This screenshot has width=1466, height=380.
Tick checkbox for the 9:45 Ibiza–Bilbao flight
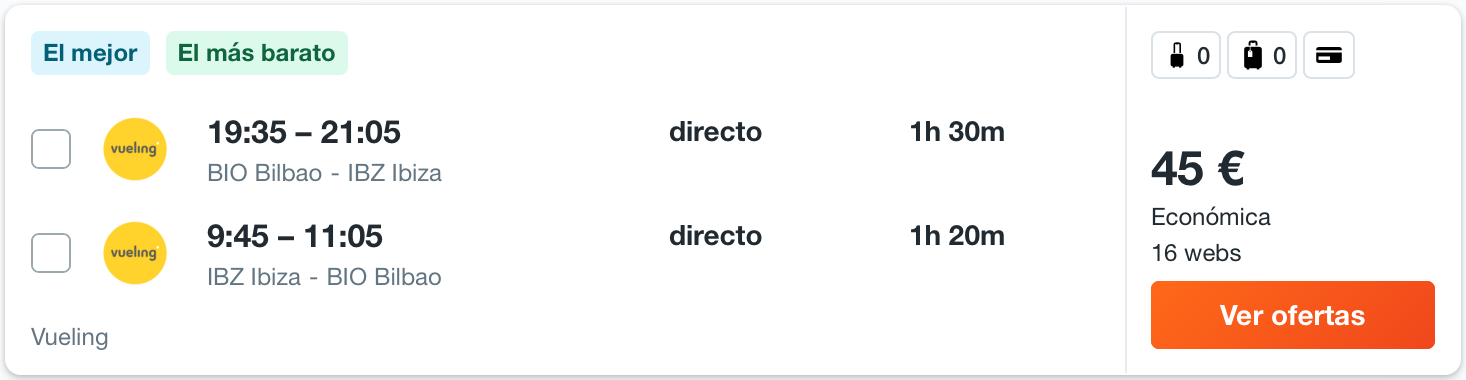51,253
